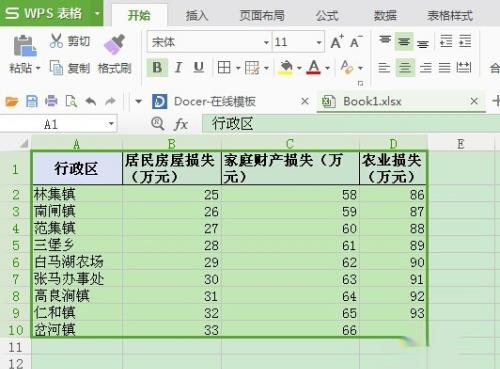The width and height of the screenshot is (500, 369).
Task: Align text to top
Action: 385,41
